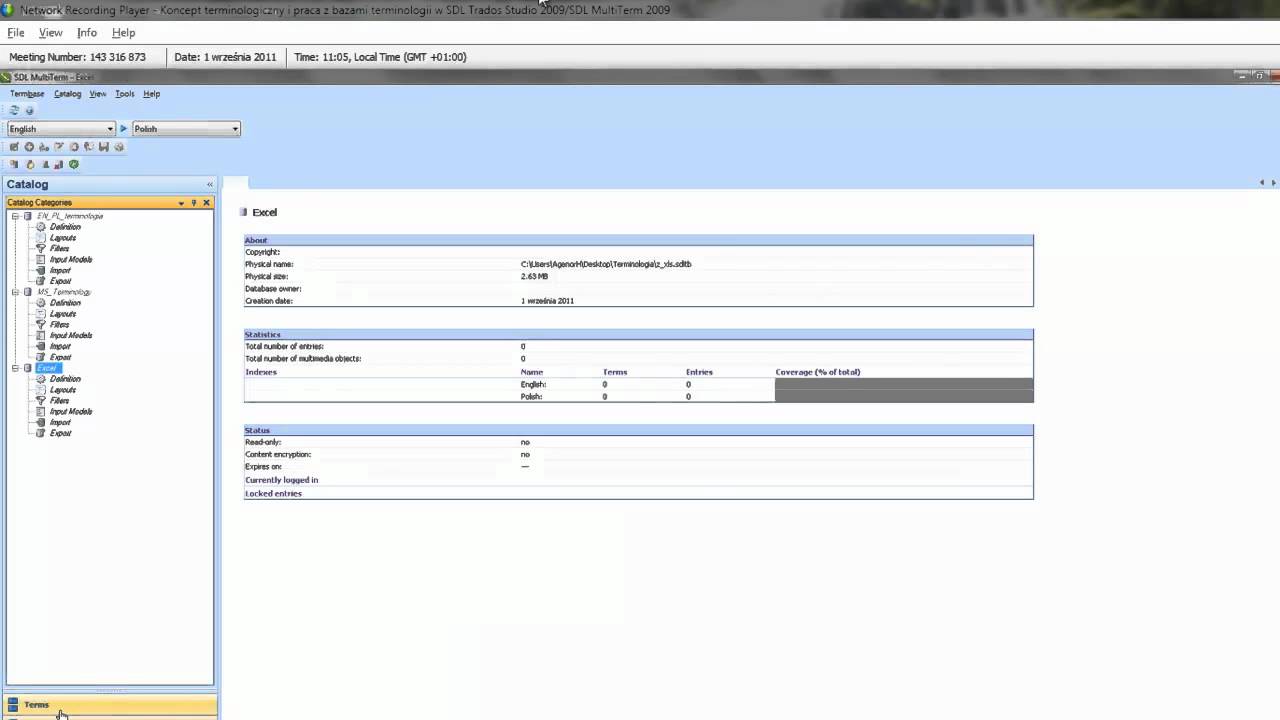Image resolution: width=1280 pixels, height=720 pixels.
Task: Click the last icon in the toolbar row under the language dropdowns
Action: pos(119,147)
